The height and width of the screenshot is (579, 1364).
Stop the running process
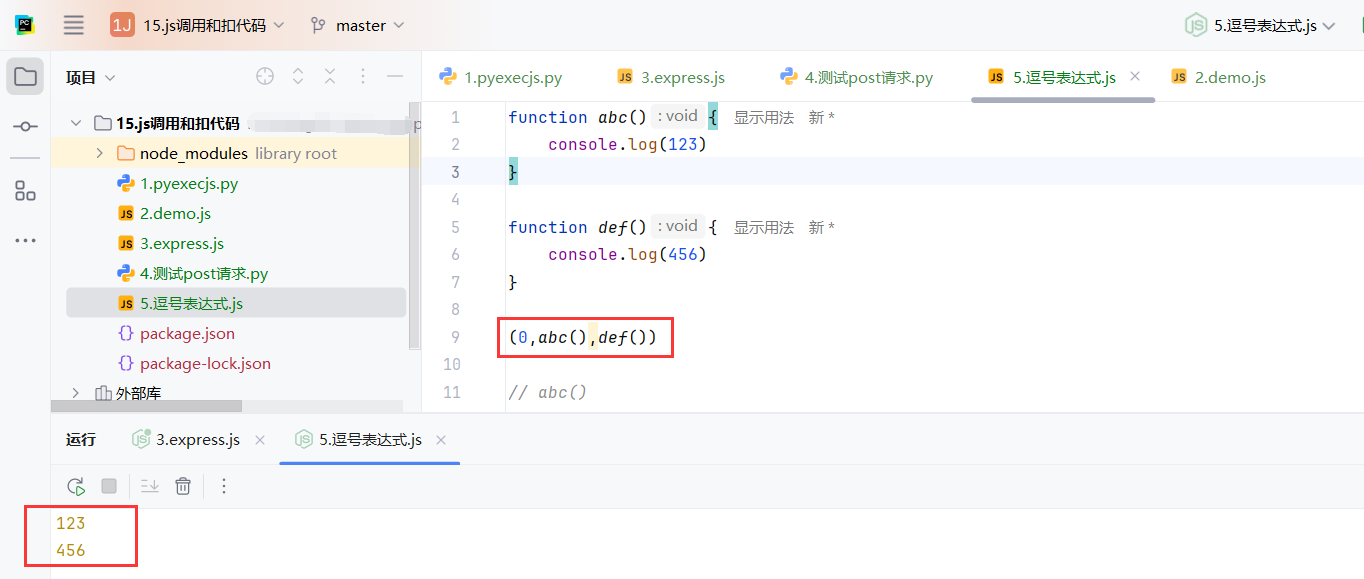[x=109, y=486]
